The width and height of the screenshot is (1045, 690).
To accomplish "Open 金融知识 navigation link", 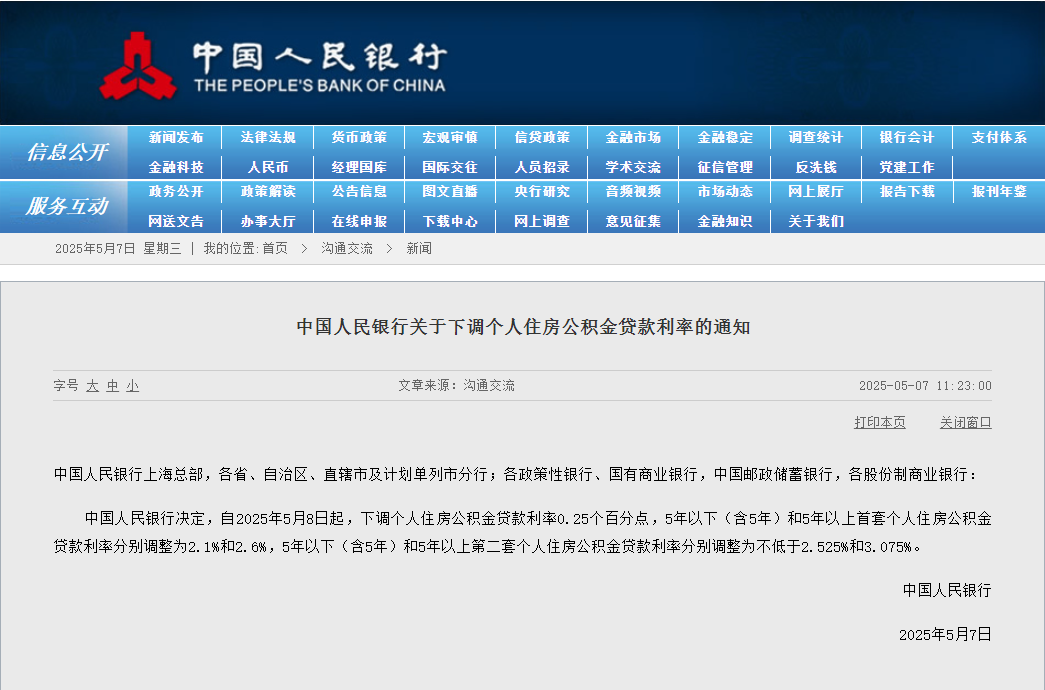I will (725, 221).
